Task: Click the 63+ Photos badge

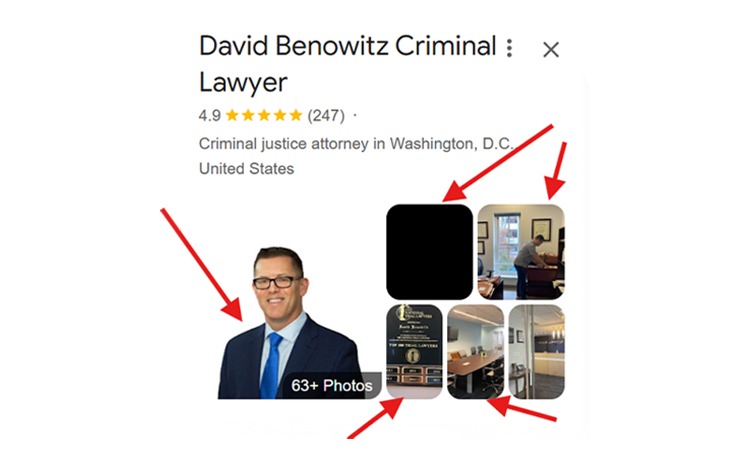Action: point(332,385)
